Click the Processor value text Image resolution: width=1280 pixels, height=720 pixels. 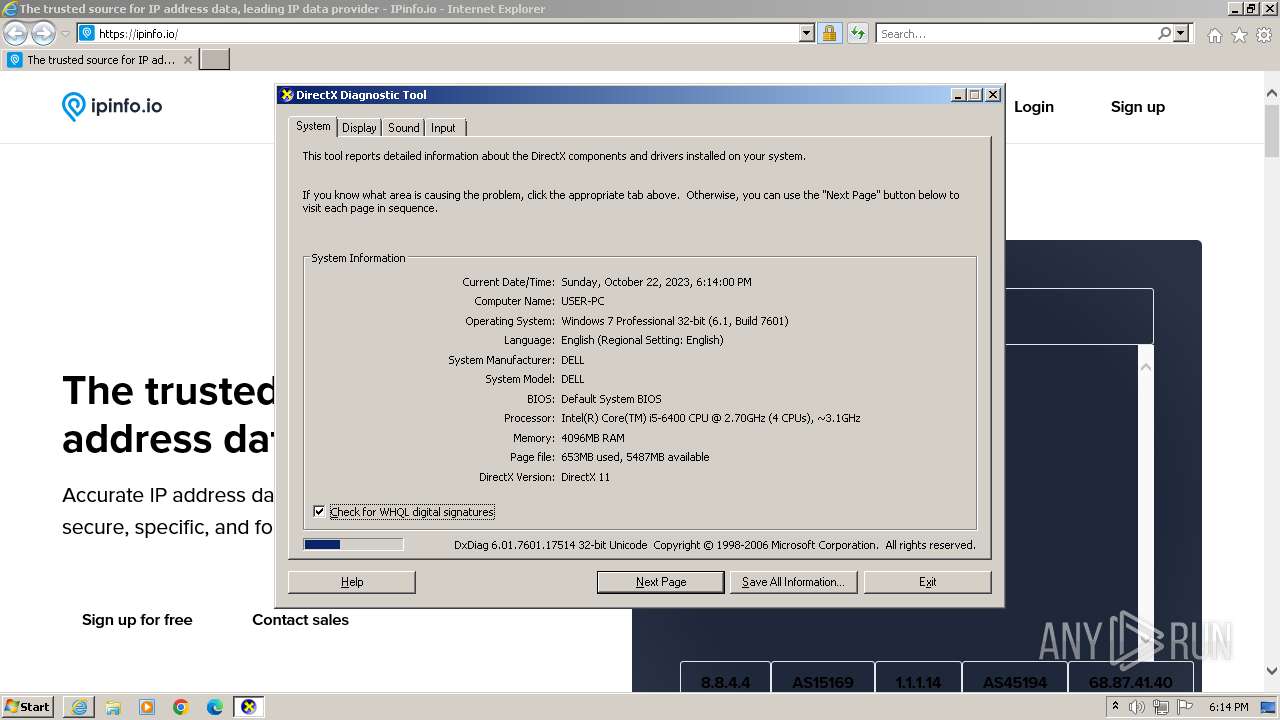click(711, 418)
